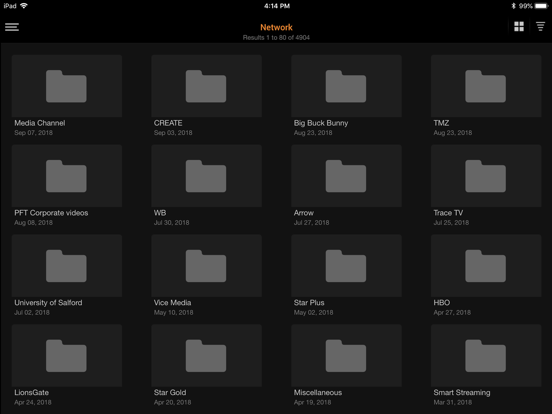
Task: Select the 'LionsGate' folder name
Action: pyautogui.click(x=31, y=392)
